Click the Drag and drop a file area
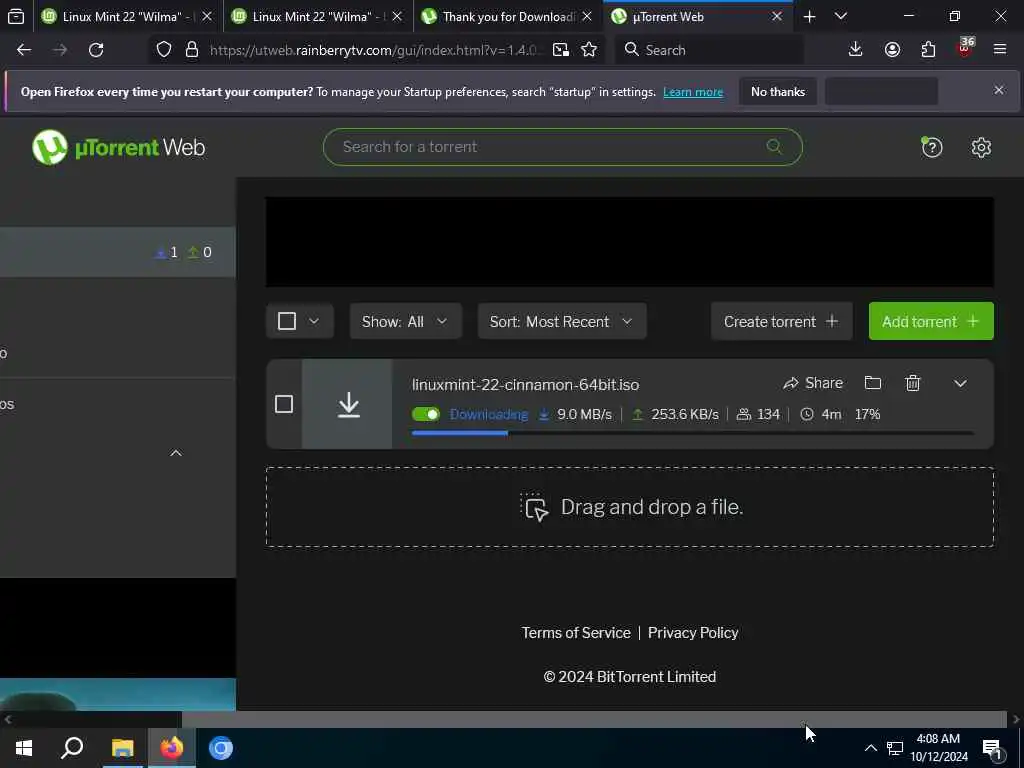The width and height of the screenshot is (1024, 768). click(x=630, y=507)
